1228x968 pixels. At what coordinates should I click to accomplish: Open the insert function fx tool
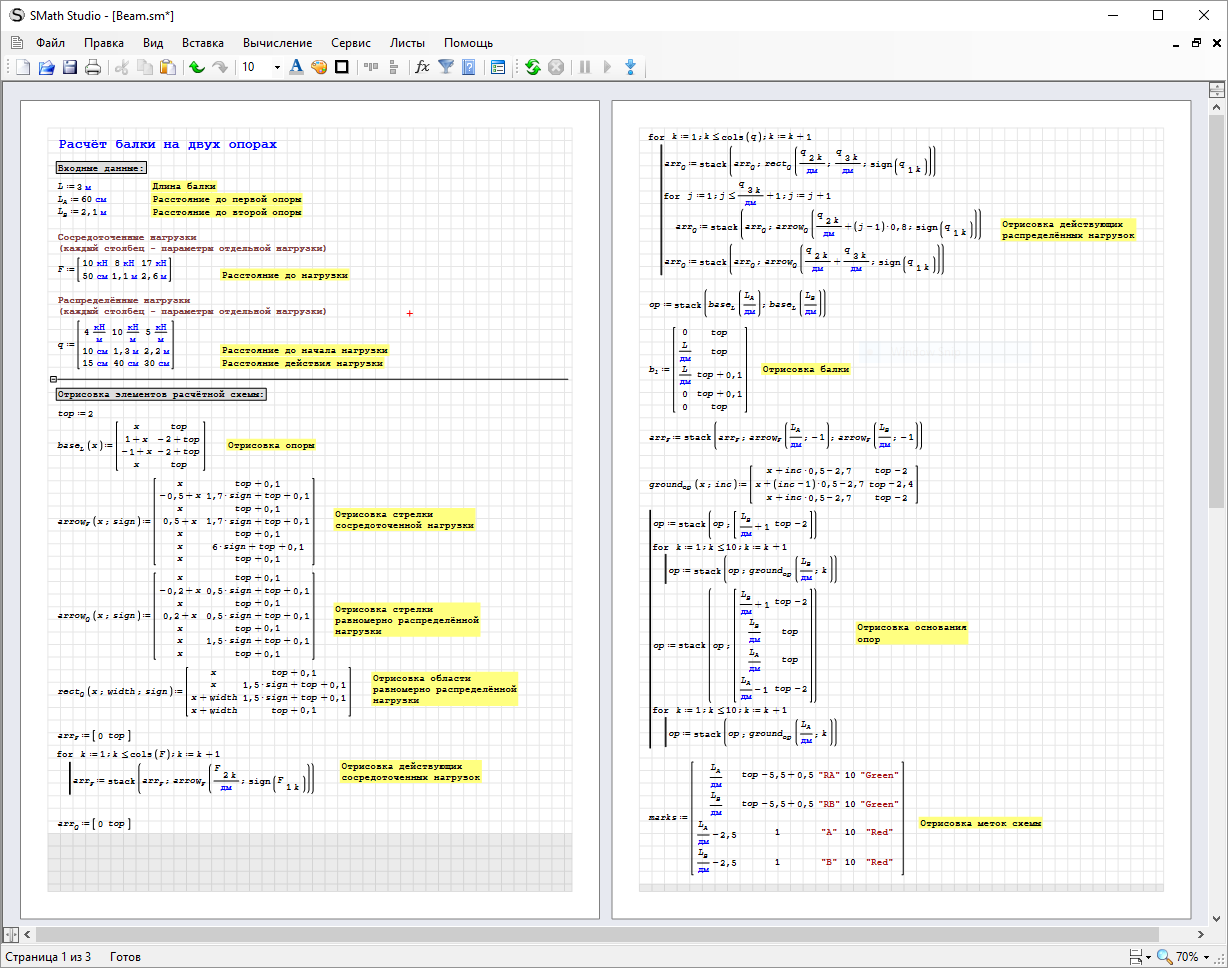click(422, 67)
